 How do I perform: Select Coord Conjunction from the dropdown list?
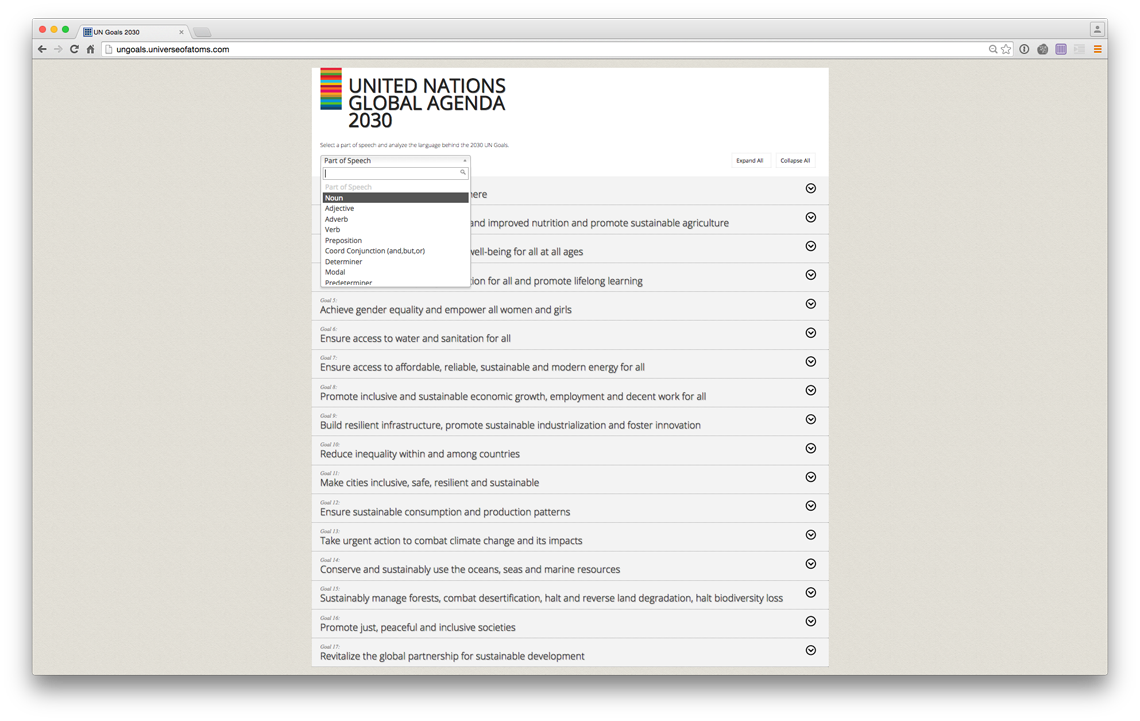(x=396, y=251)
